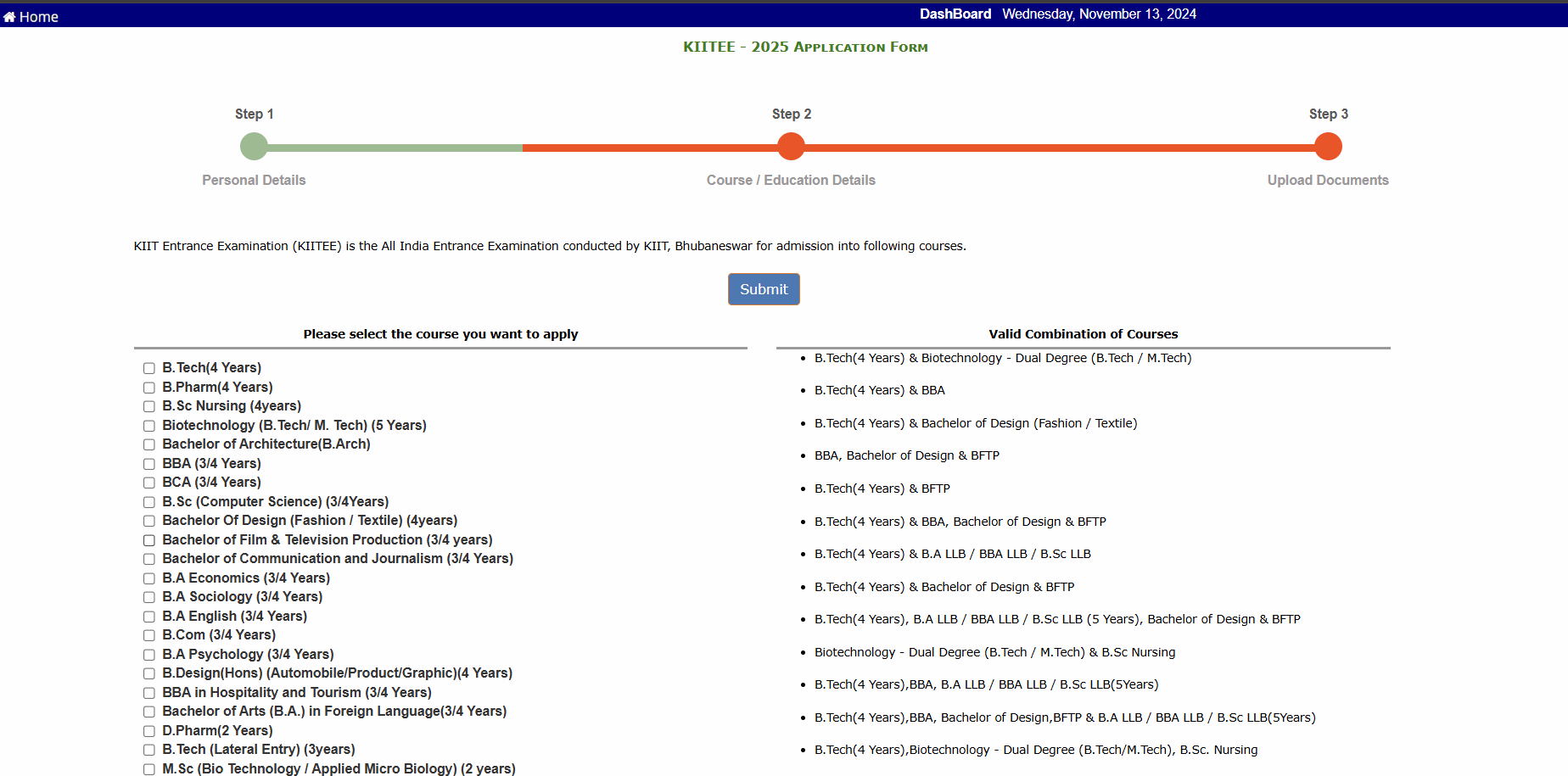Viewport: 1568px width, 776px height.
Task: Check Biotechnology (B.Tech/M.Tech) (5 Years)
Action: [149, 426]
